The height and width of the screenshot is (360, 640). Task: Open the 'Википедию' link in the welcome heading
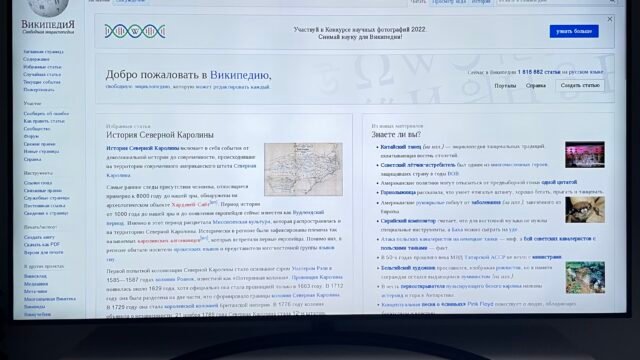click(239, 75)
